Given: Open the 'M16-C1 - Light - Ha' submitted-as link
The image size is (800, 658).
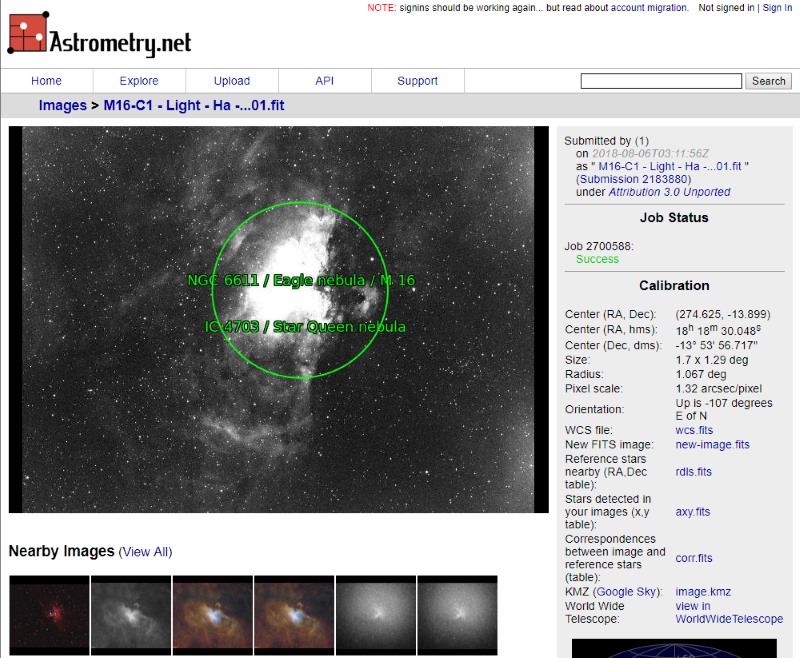Looking at the screenshot, I should click(669, 166).
